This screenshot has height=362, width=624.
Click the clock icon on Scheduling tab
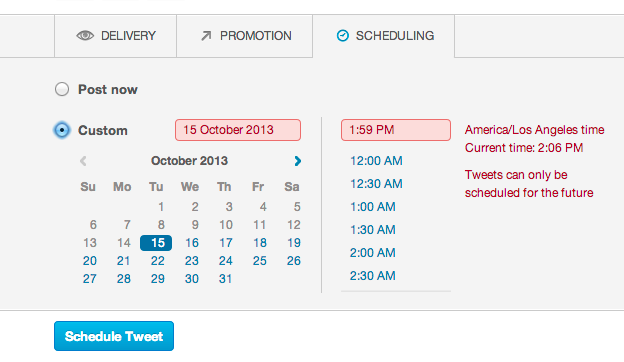point(343,36)
